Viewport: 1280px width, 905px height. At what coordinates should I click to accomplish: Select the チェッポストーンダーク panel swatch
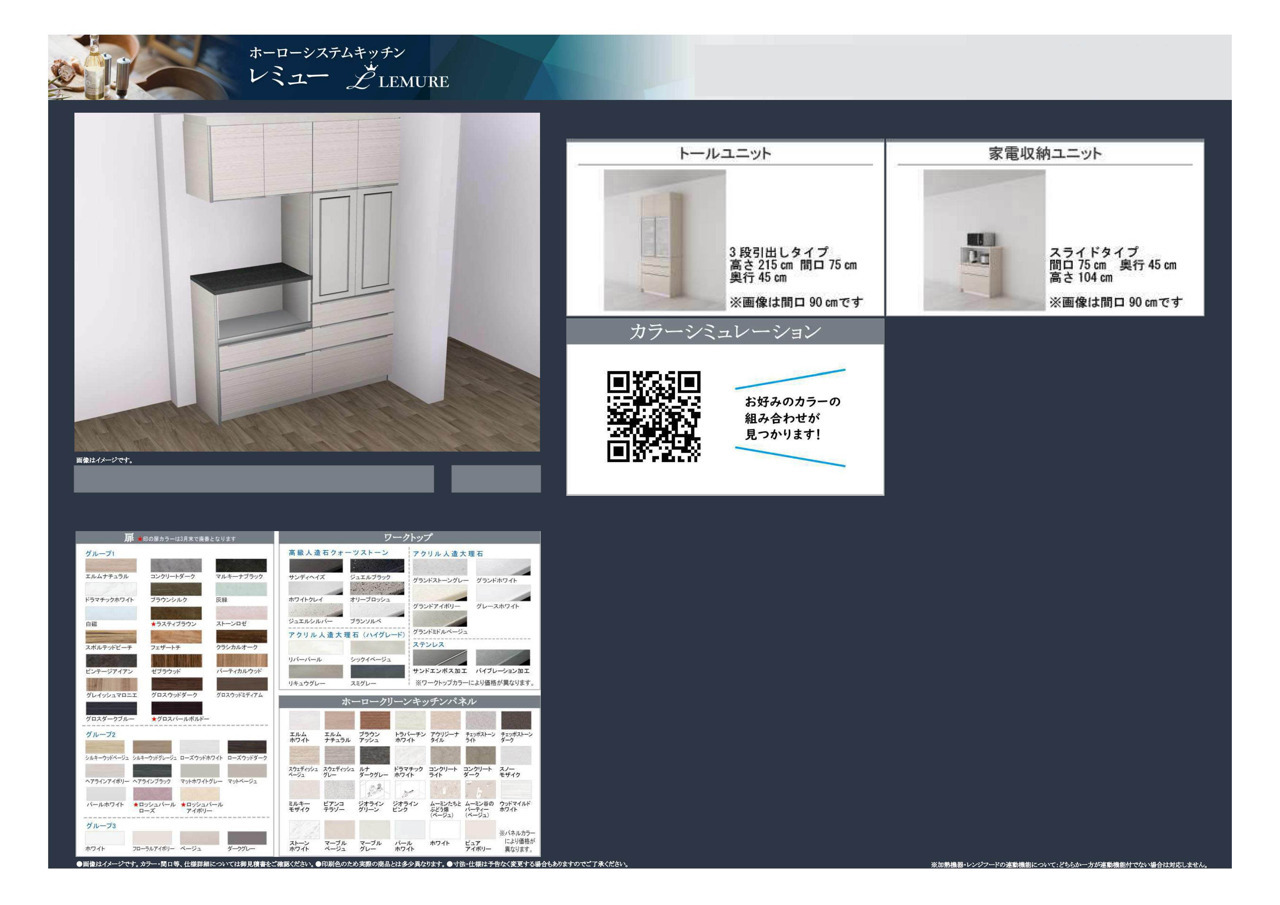[516, 720]
